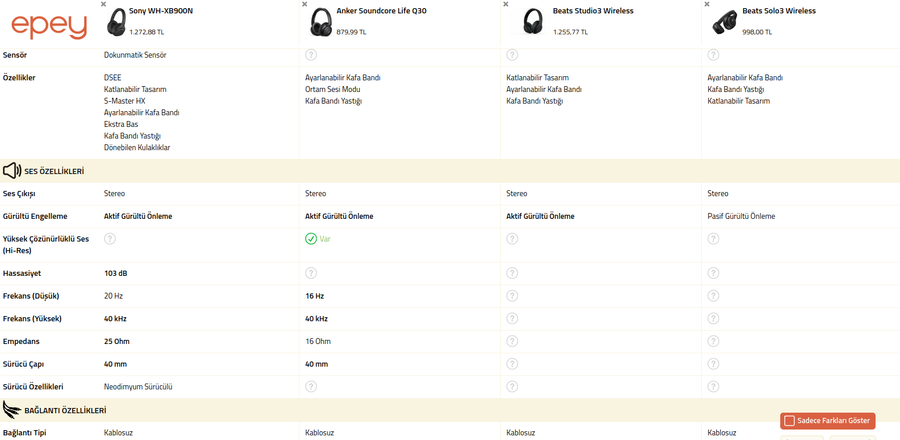This screenshot has height=440, width=900.
Task: Click the Yüksek Çözünürlüklü Ses row label
Action: coord(46,245)
